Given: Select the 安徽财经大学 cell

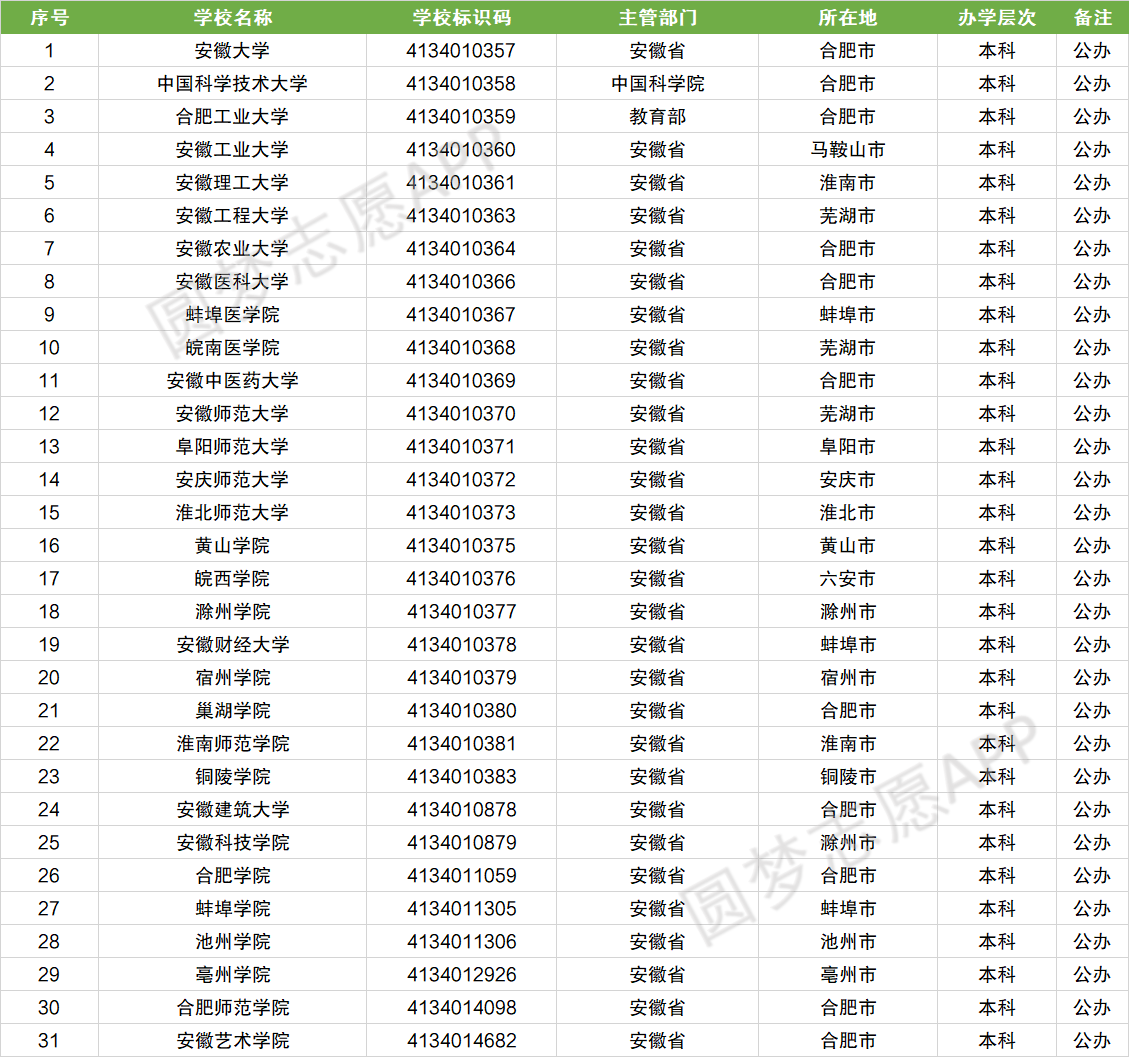Looking at the screenshot, I should pyautogui.click(x=233, y=644).
